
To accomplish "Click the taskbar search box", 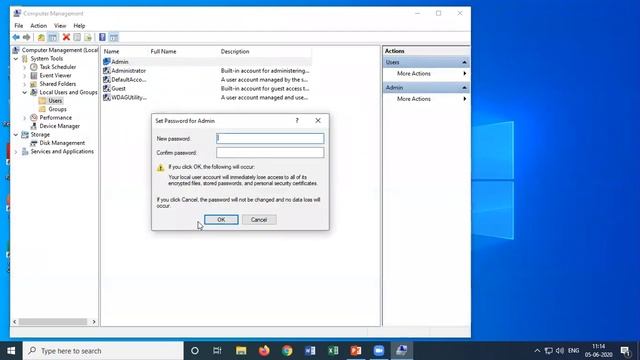I will point(103,351).
